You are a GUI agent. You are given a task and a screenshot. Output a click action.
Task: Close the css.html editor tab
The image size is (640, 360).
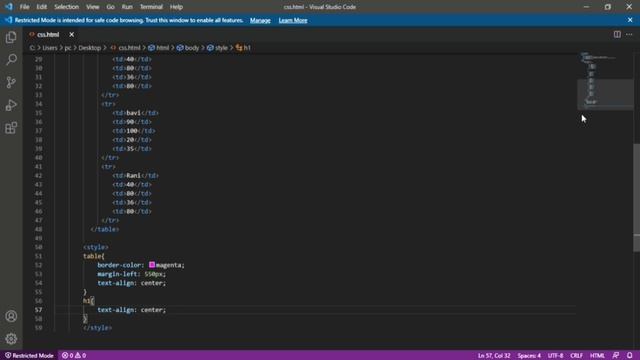pyautogui.click(x=71, y=35)
